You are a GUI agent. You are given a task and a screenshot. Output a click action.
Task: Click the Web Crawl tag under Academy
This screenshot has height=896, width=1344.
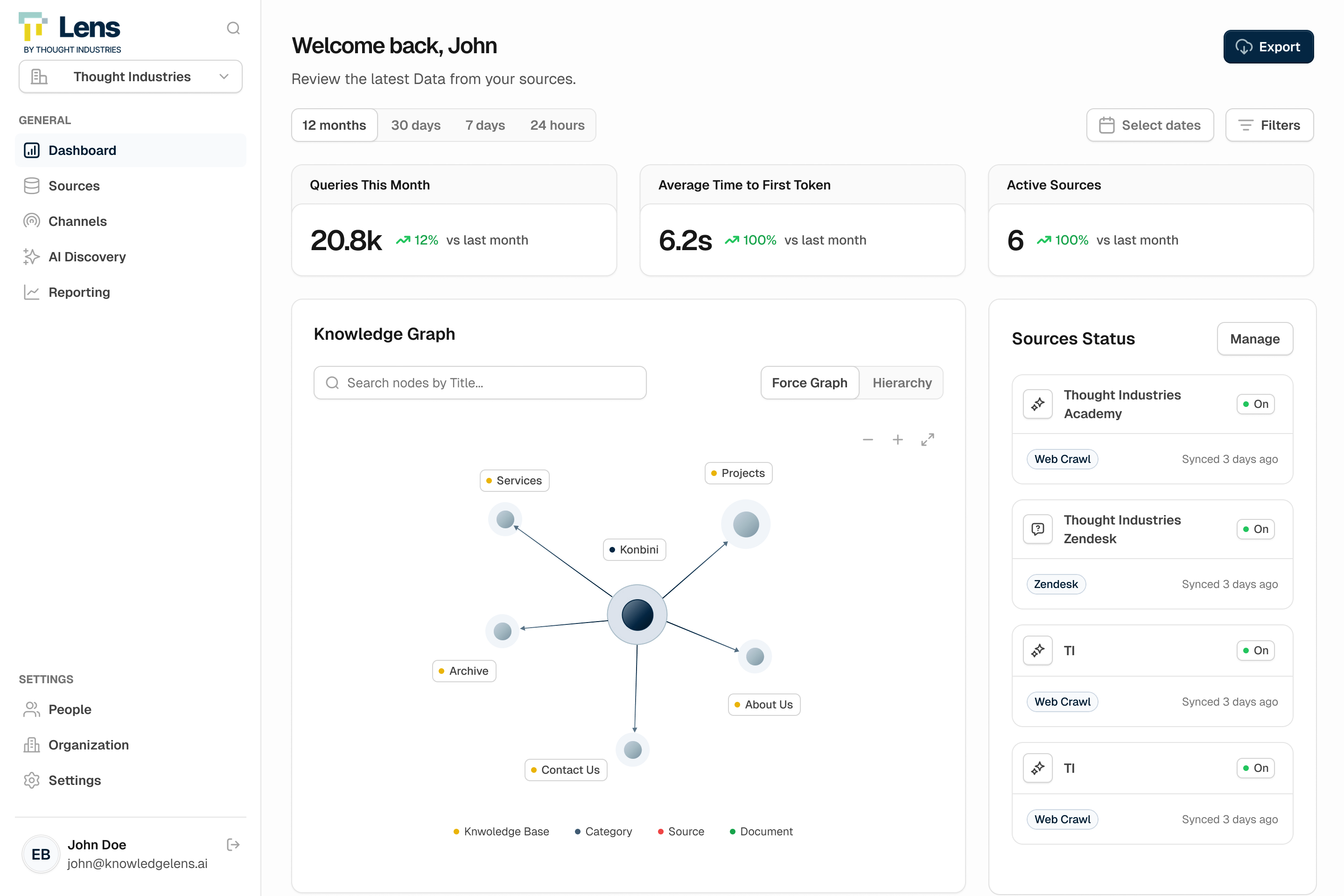(1062, 459)
